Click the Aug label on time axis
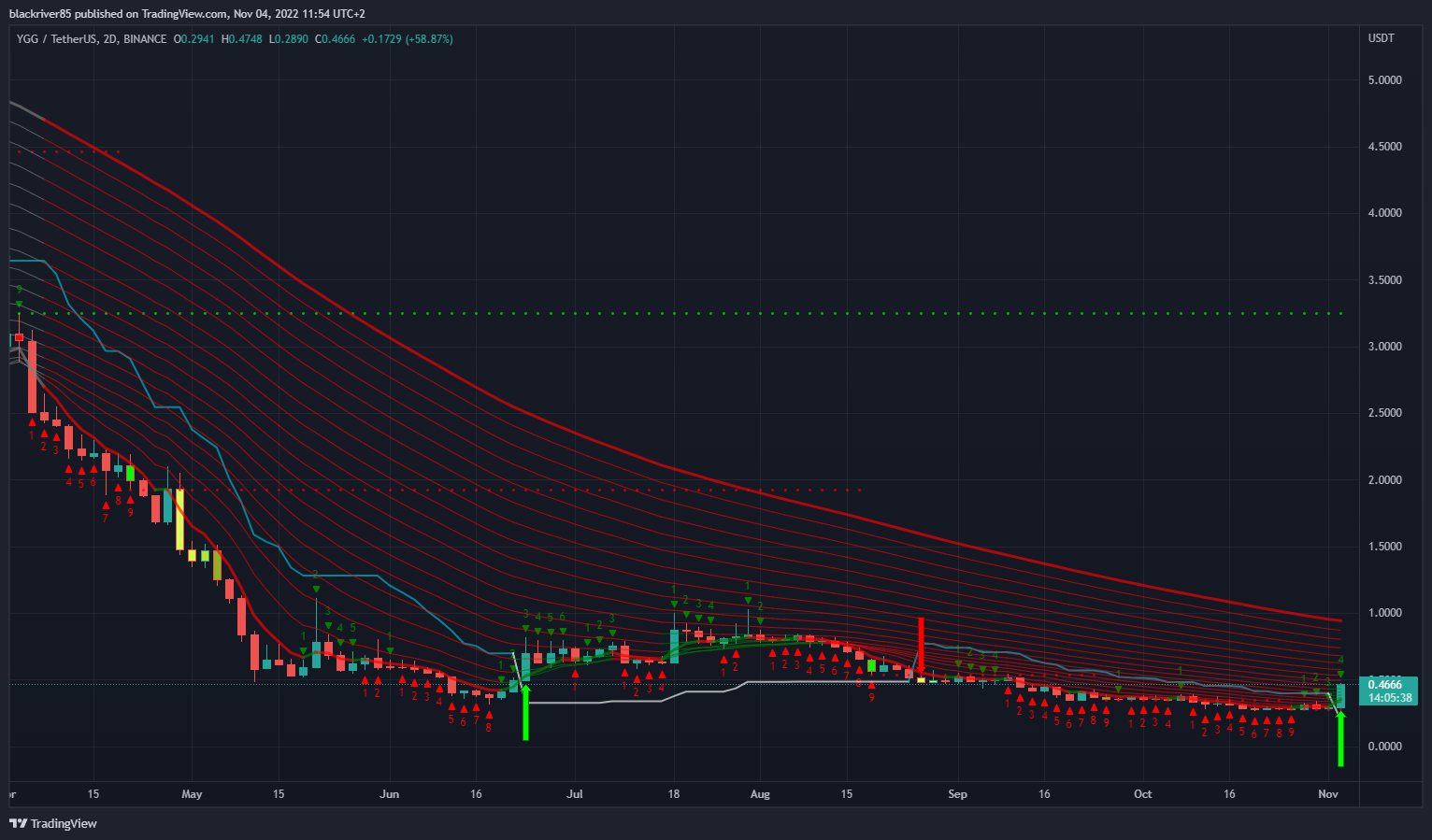Viewport: 1432px width, 840px height. click(x=761, y=794)
